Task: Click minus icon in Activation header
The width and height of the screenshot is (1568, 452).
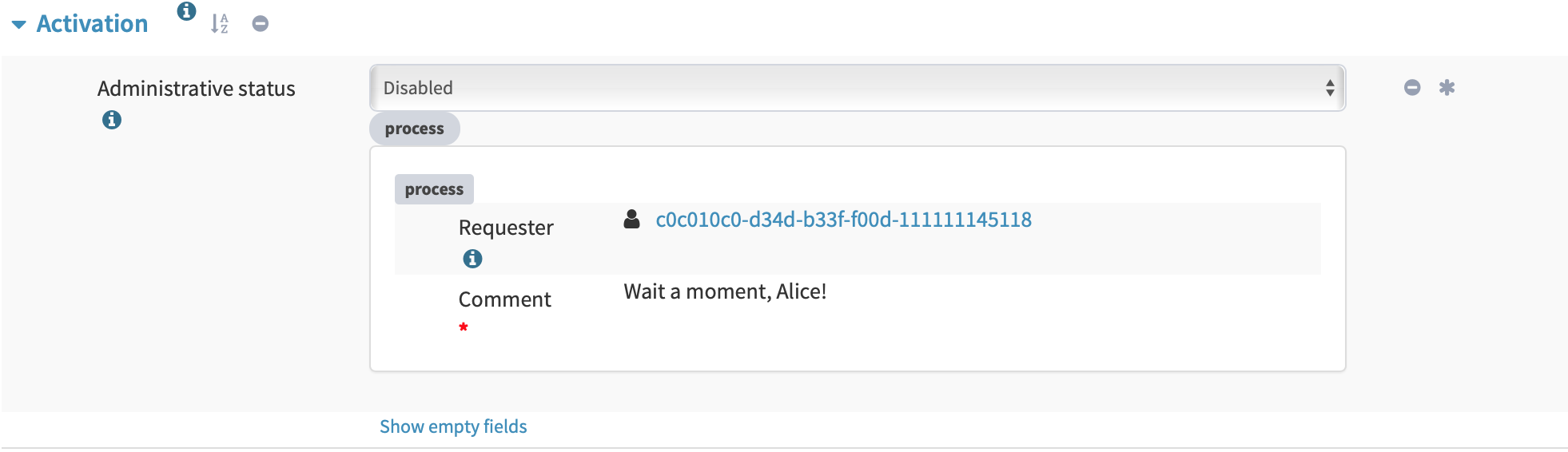Action: [260, 24]
